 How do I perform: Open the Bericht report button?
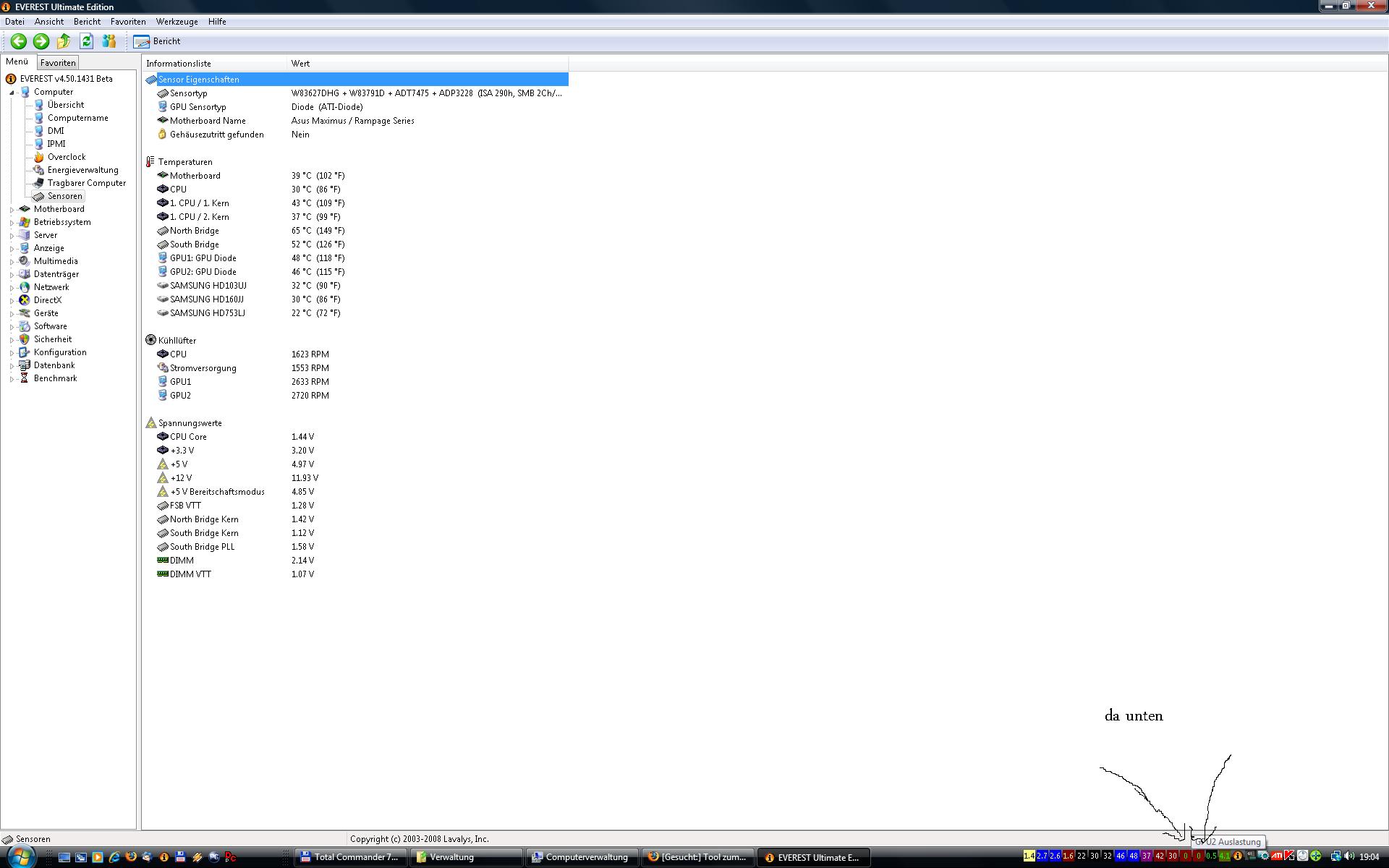158,41
